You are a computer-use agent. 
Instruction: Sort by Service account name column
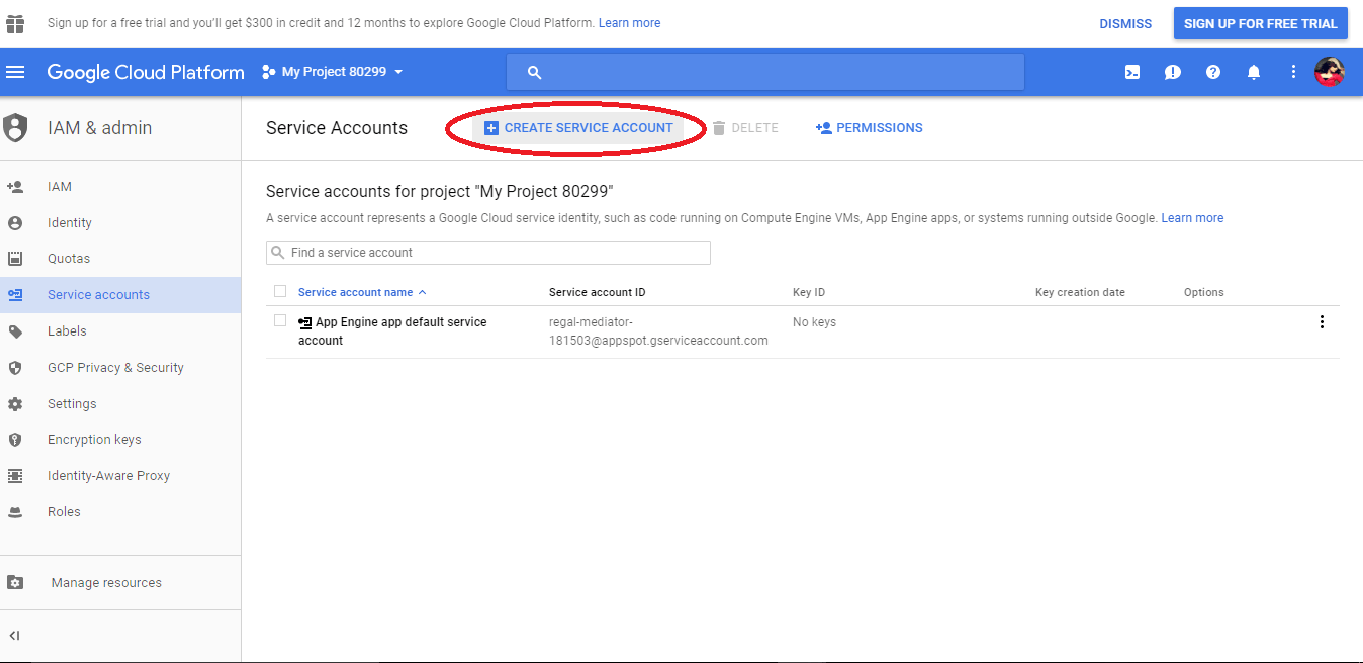[362, 292]
